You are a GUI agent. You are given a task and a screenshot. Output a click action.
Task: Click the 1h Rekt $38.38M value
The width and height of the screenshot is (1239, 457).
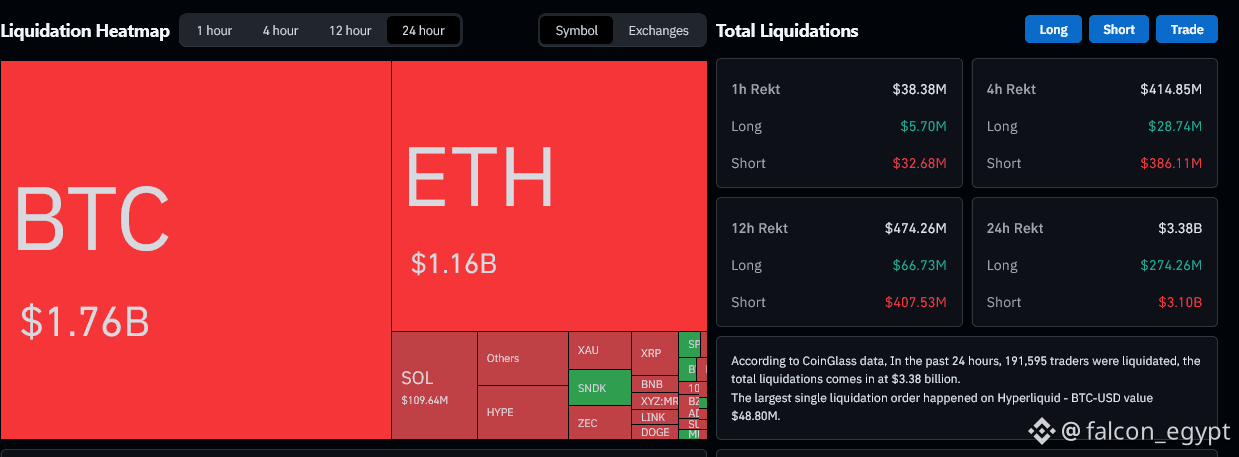(920, 89)
